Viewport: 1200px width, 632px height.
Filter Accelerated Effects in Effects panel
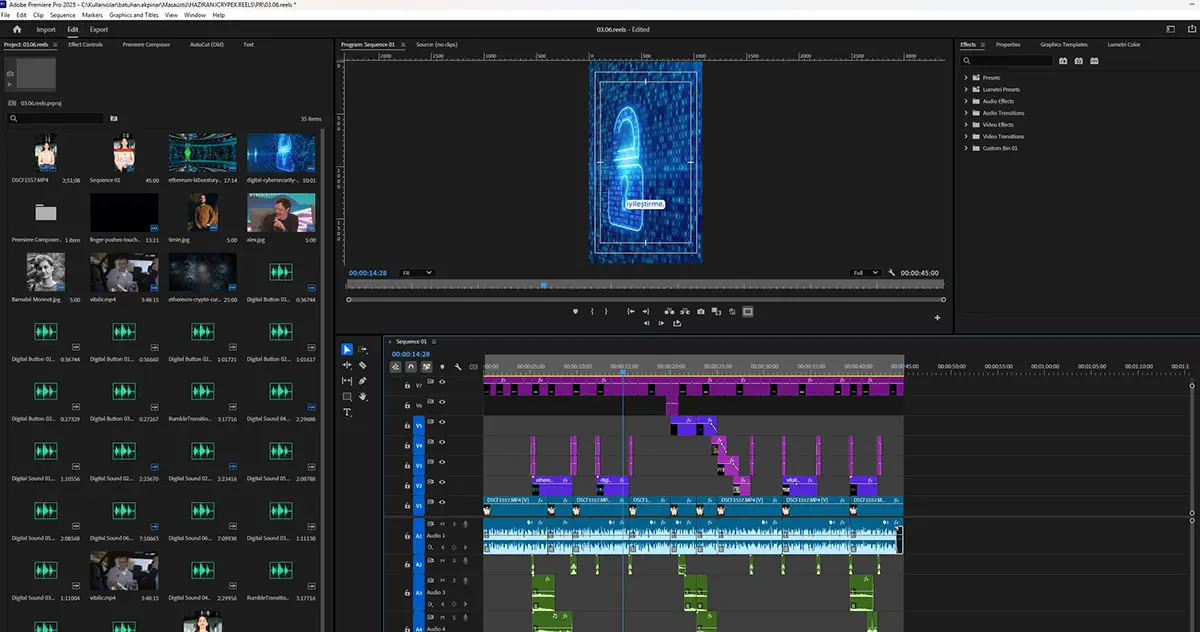(1063, 61)
